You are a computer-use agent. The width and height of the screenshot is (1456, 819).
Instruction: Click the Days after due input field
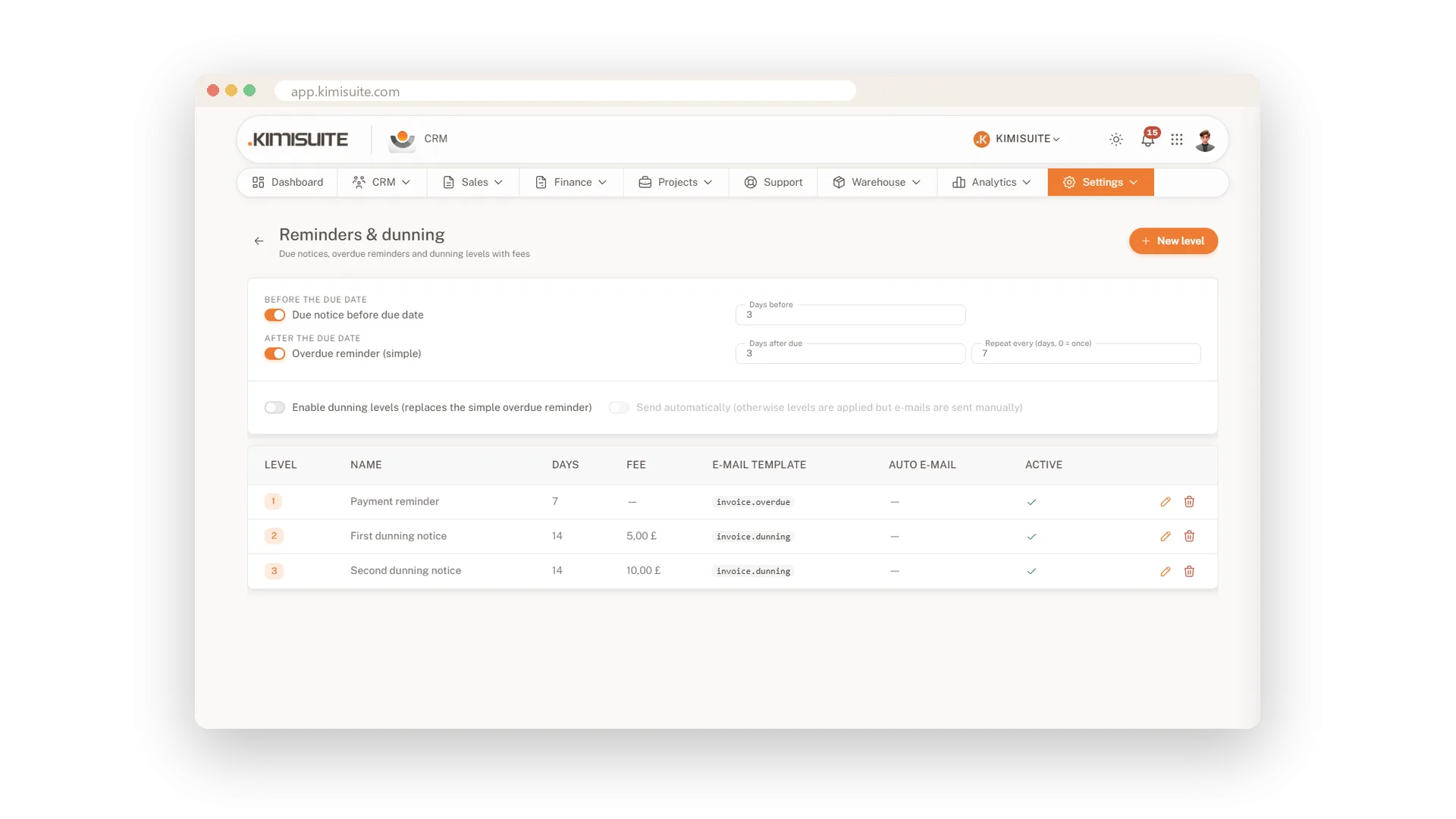pyautogui.click(x=850, y=353)
